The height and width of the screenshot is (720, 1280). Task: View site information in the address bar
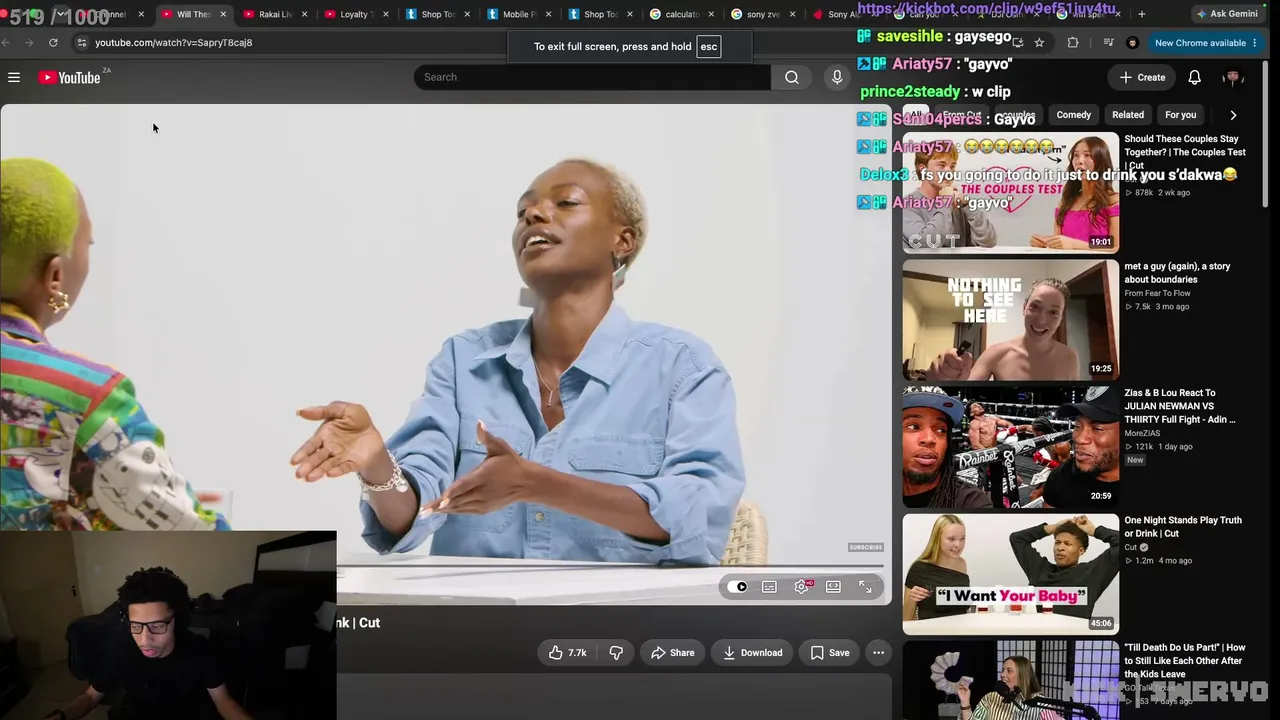coord(82,43)
